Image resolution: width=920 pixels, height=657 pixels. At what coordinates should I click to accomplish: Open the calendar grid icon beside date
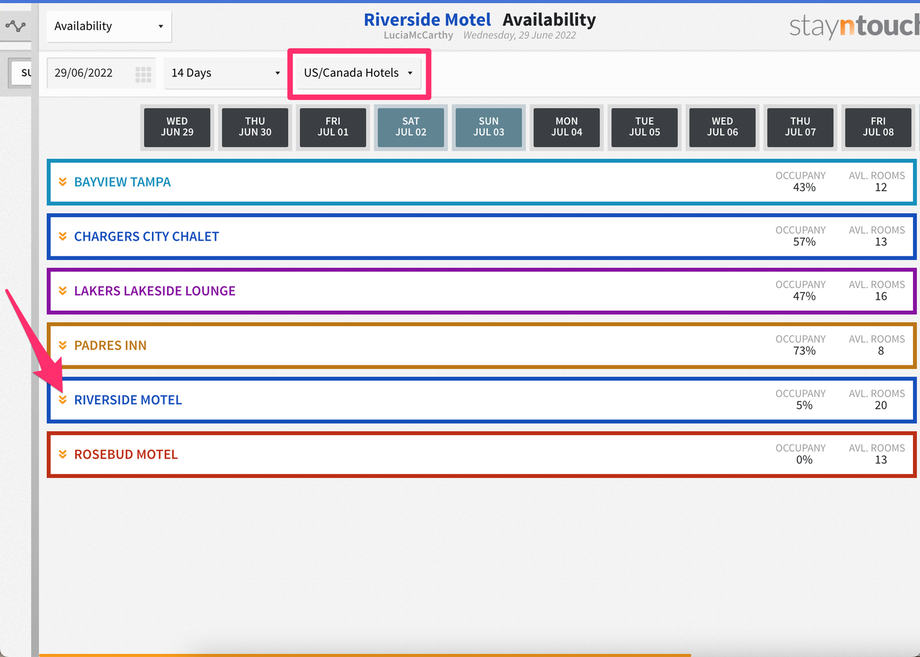[143, 73]
